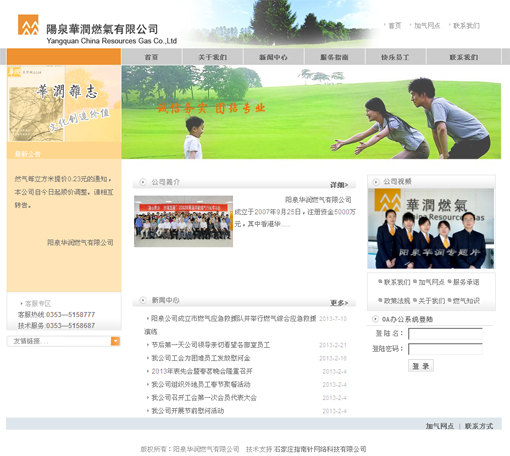This screenshot has height=456, width=510.
Task: Click the date 2013-7-10 in news list
Action: coord(333,319)
